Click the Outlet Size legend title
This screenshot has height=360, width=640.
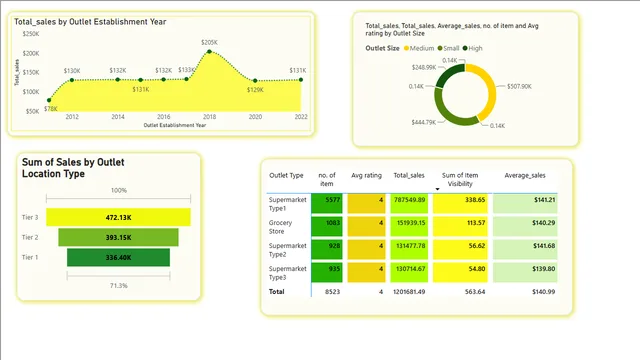382,48
